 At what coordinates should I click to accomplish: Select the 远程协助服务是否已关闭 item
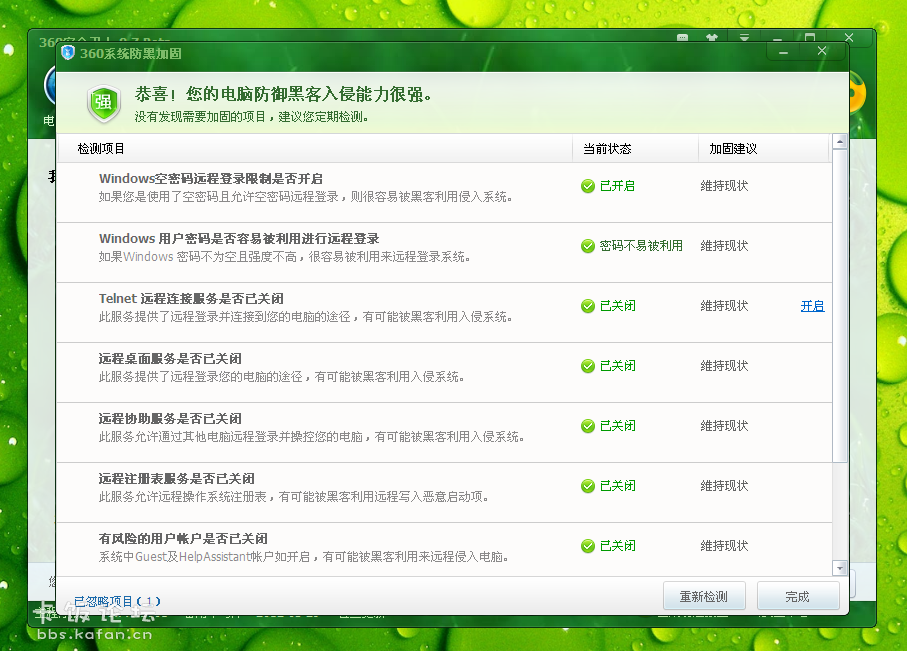click(x=444, y=432)
